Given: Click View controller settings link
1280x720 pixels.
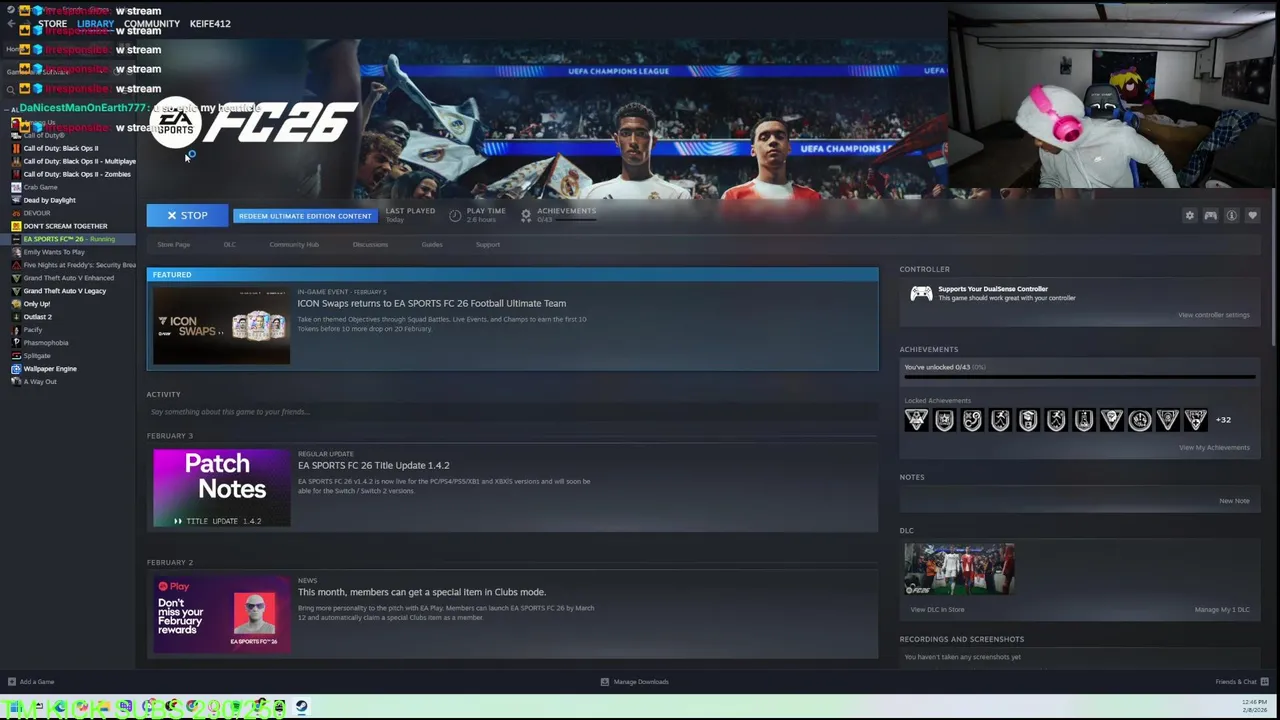Looking at the screenshot, I should [1214, 315].
